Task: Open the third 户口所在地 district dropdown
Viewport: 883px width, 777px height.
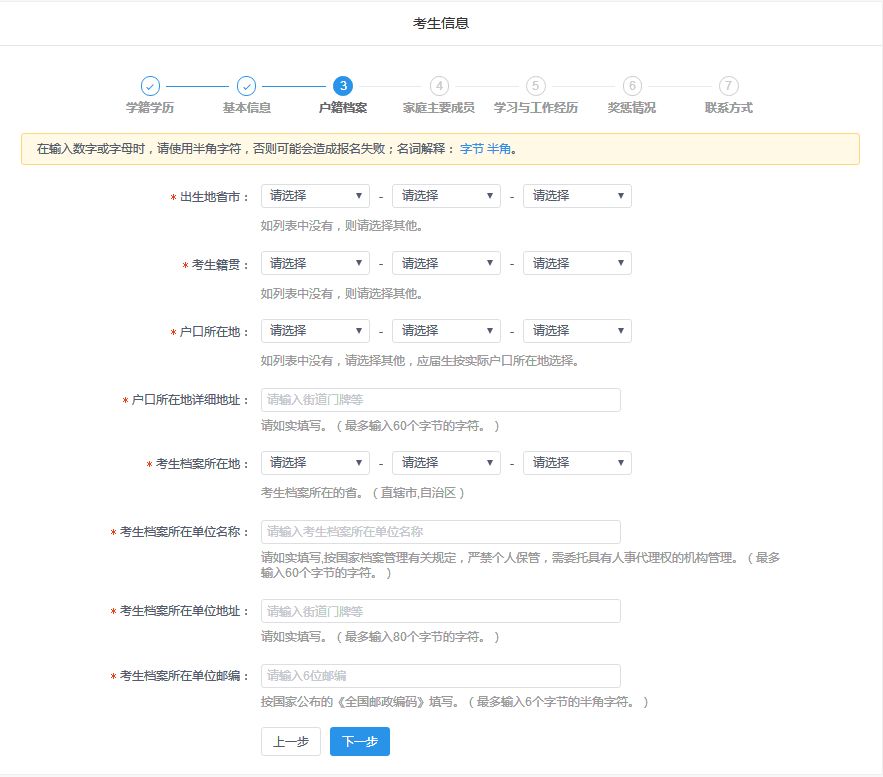Action: [x=577, y=331]
